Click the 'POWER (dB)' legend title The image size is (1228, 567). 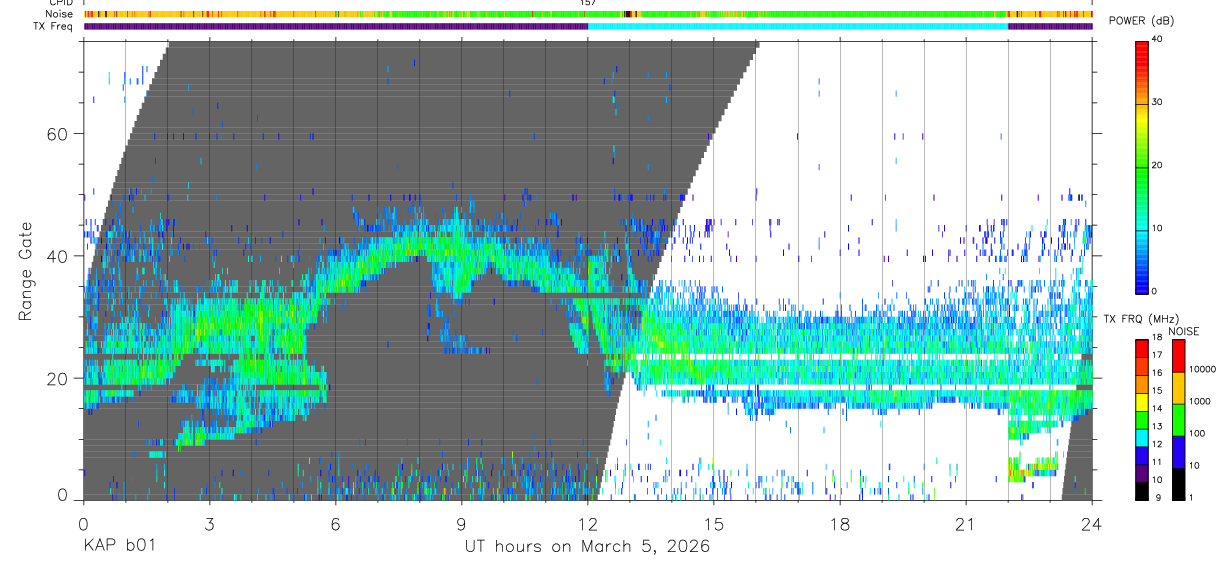pyautogui.click(x=1142, y=21)
